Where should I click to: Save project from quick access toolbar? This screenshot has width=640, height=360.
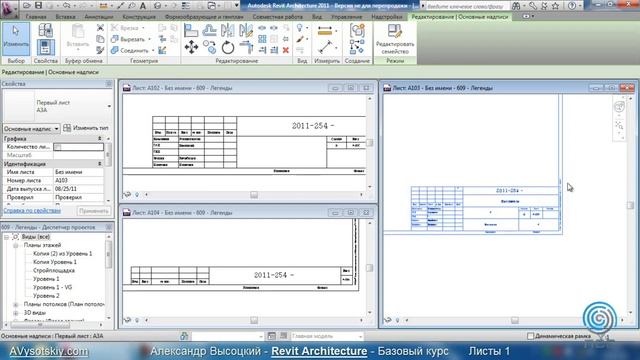point(38,6)
